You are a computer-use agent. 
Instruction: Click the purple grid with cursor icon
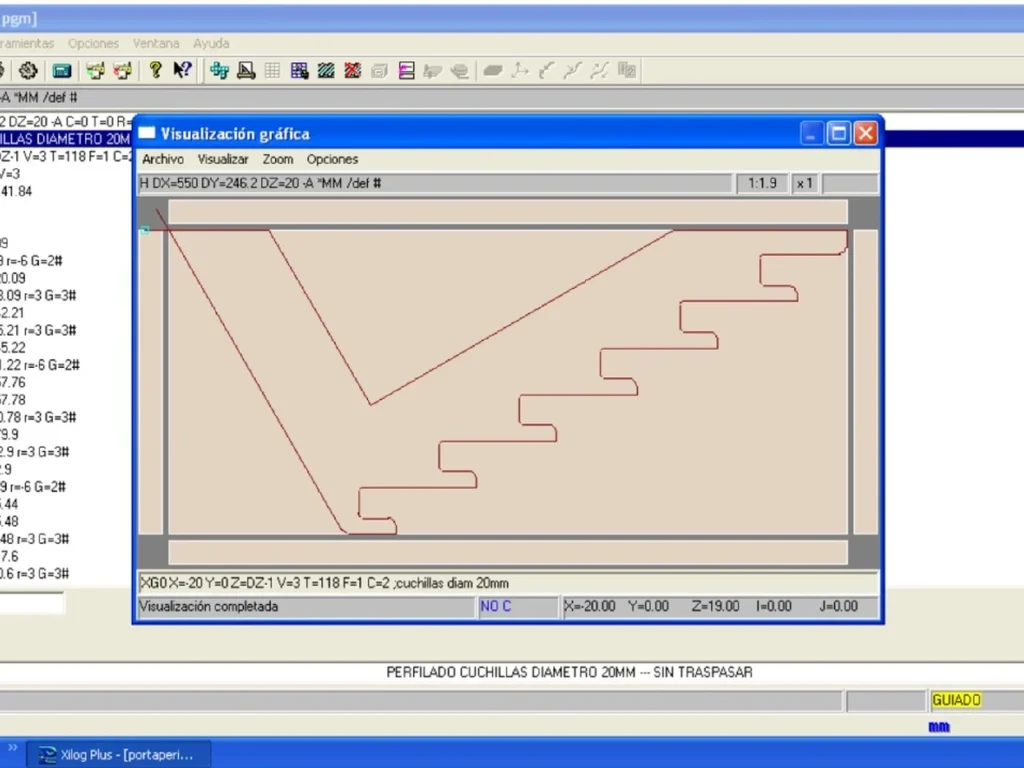[300, 71]
